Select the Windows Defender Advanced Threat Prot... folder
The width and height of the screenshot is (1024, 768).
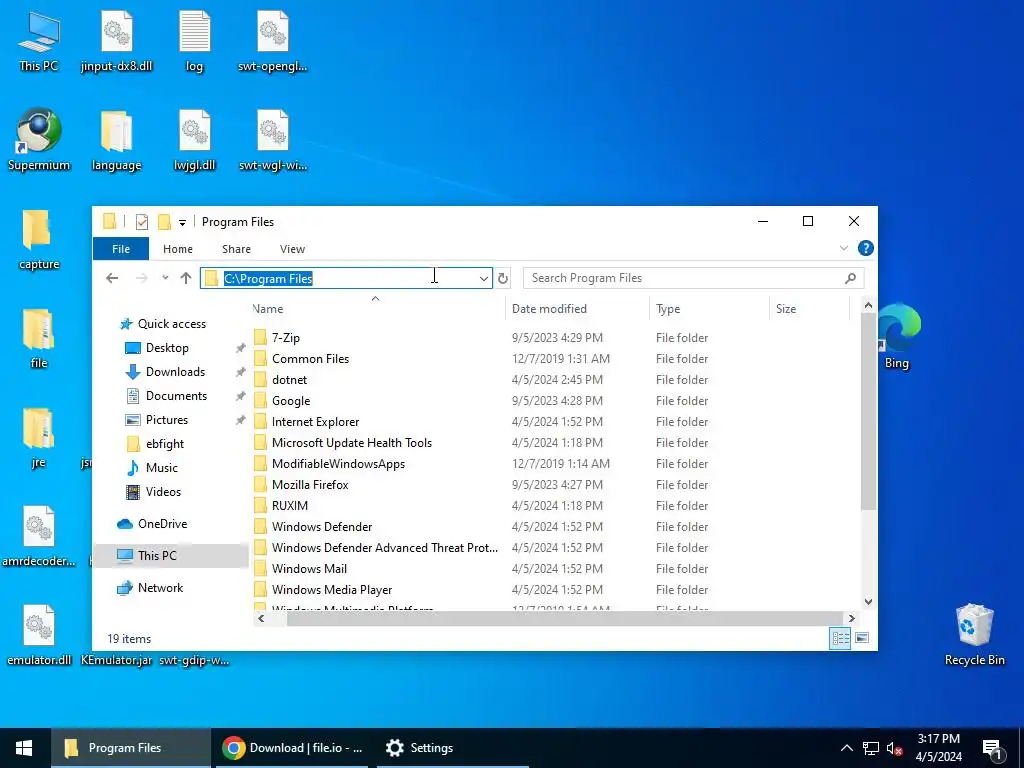point(385,547)
